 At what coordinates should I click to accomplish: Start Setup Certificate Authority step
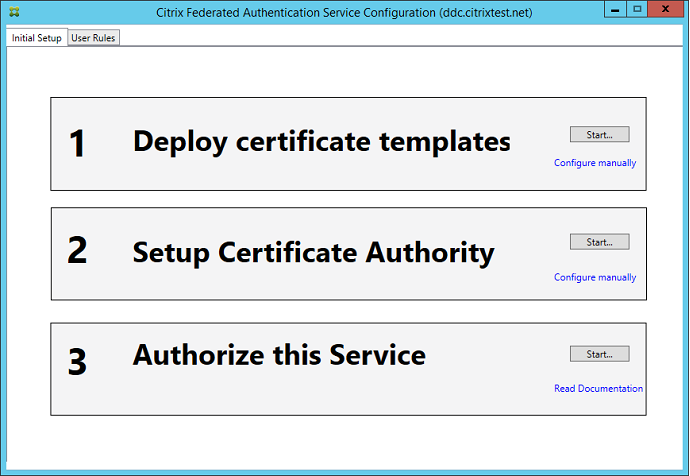pos(599,242)
